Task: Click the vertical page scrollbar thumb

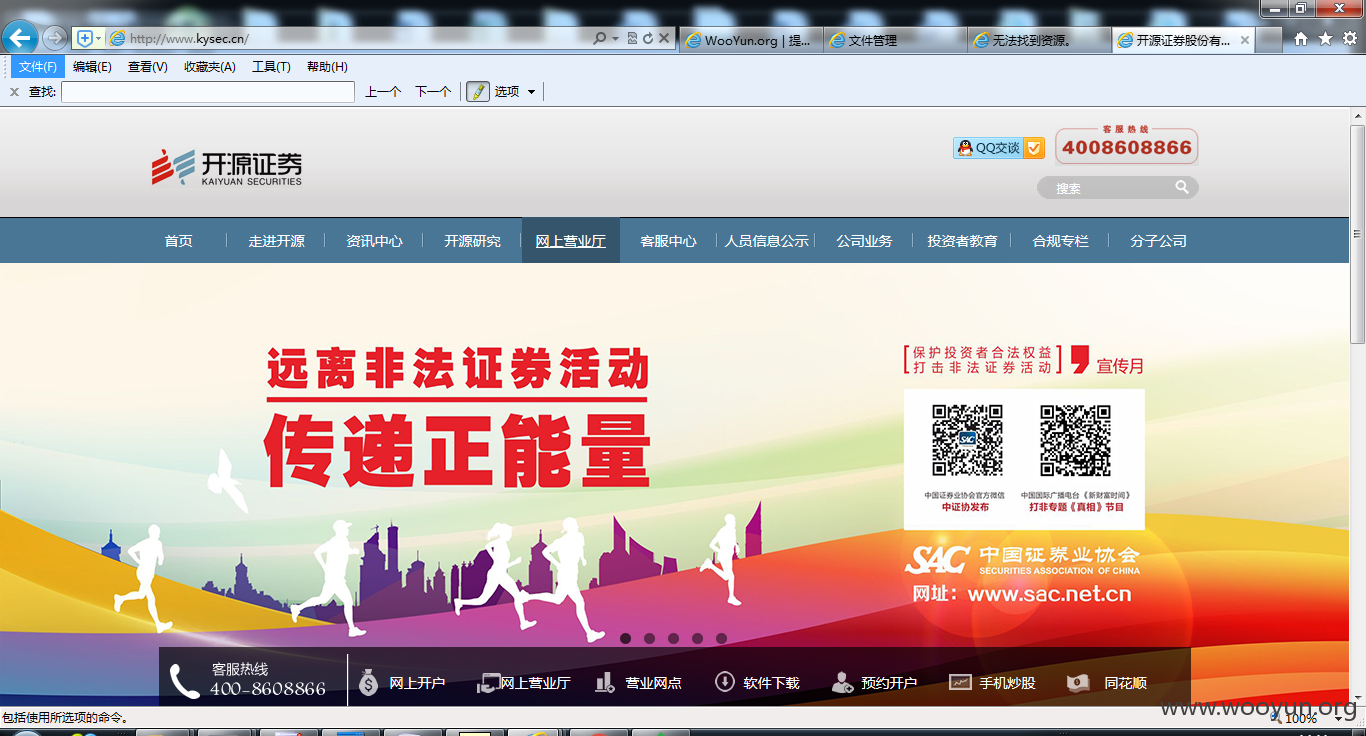Action: click(x=1357, y=234)
